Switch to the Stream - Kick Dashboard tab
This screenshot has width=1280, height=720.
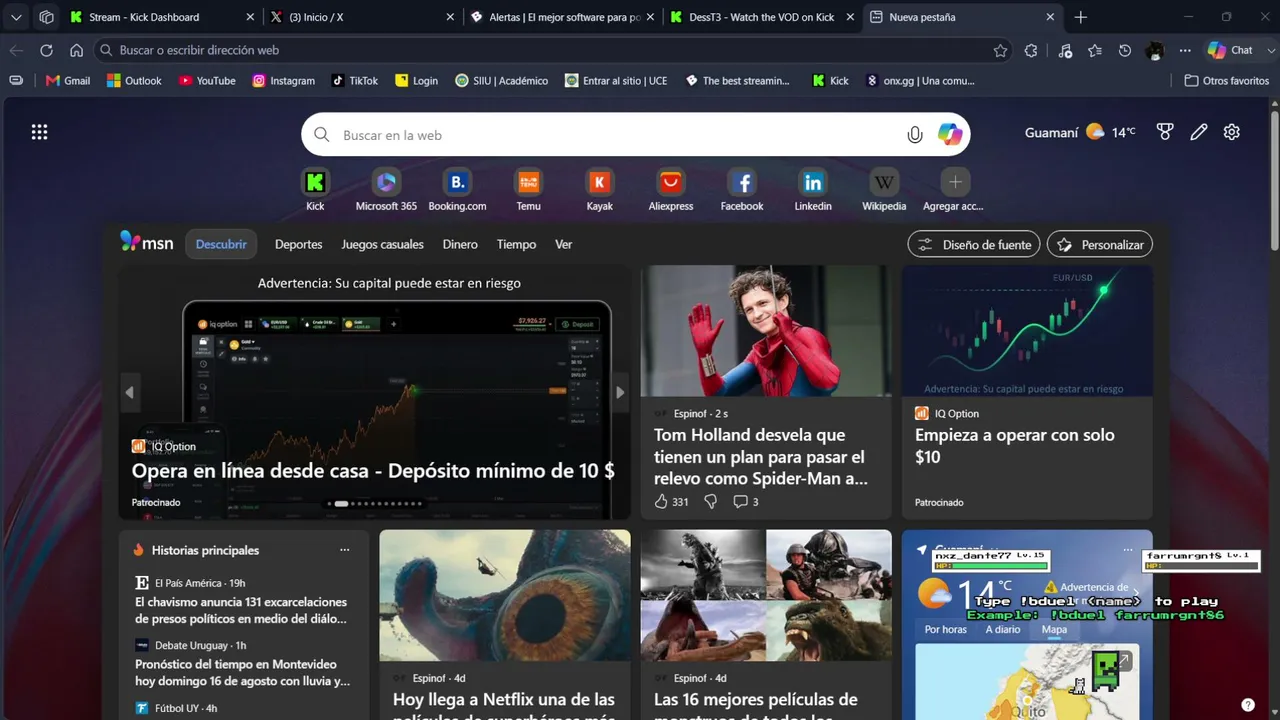click(x=163, y=17)
